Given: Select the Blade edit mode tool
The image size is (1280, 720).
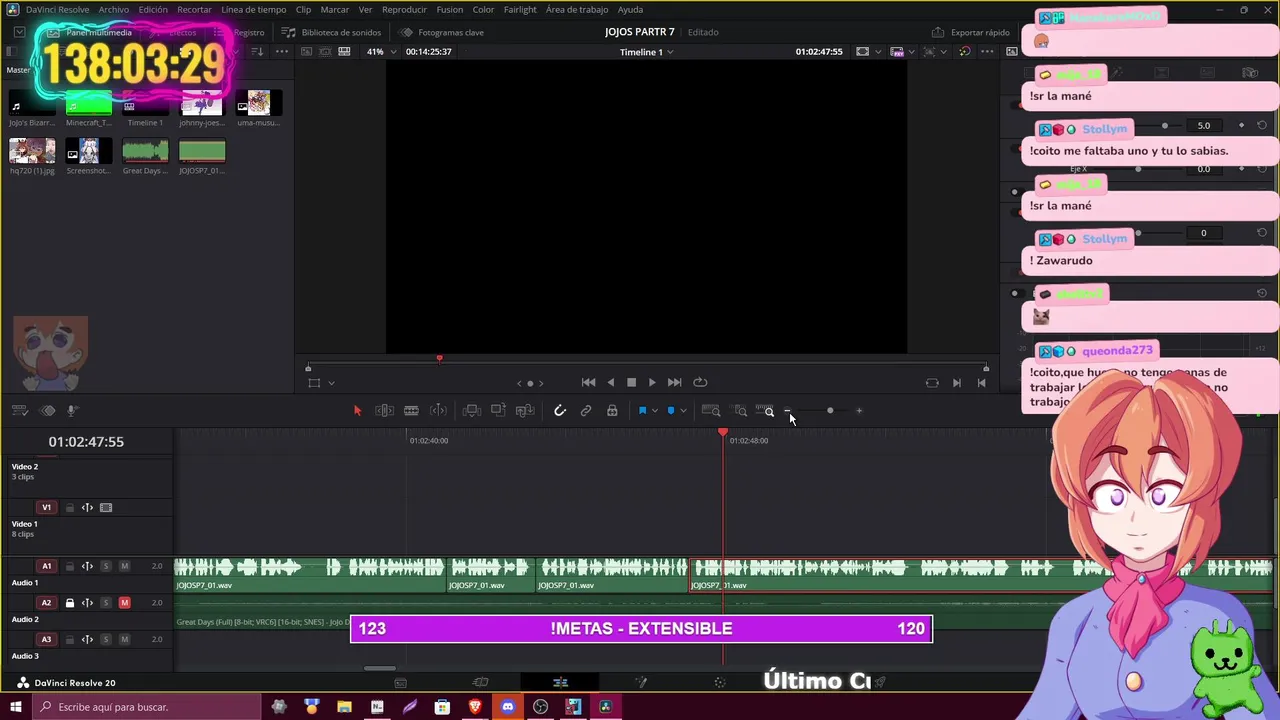Looking at the screenshot, I should coord(411,411).
